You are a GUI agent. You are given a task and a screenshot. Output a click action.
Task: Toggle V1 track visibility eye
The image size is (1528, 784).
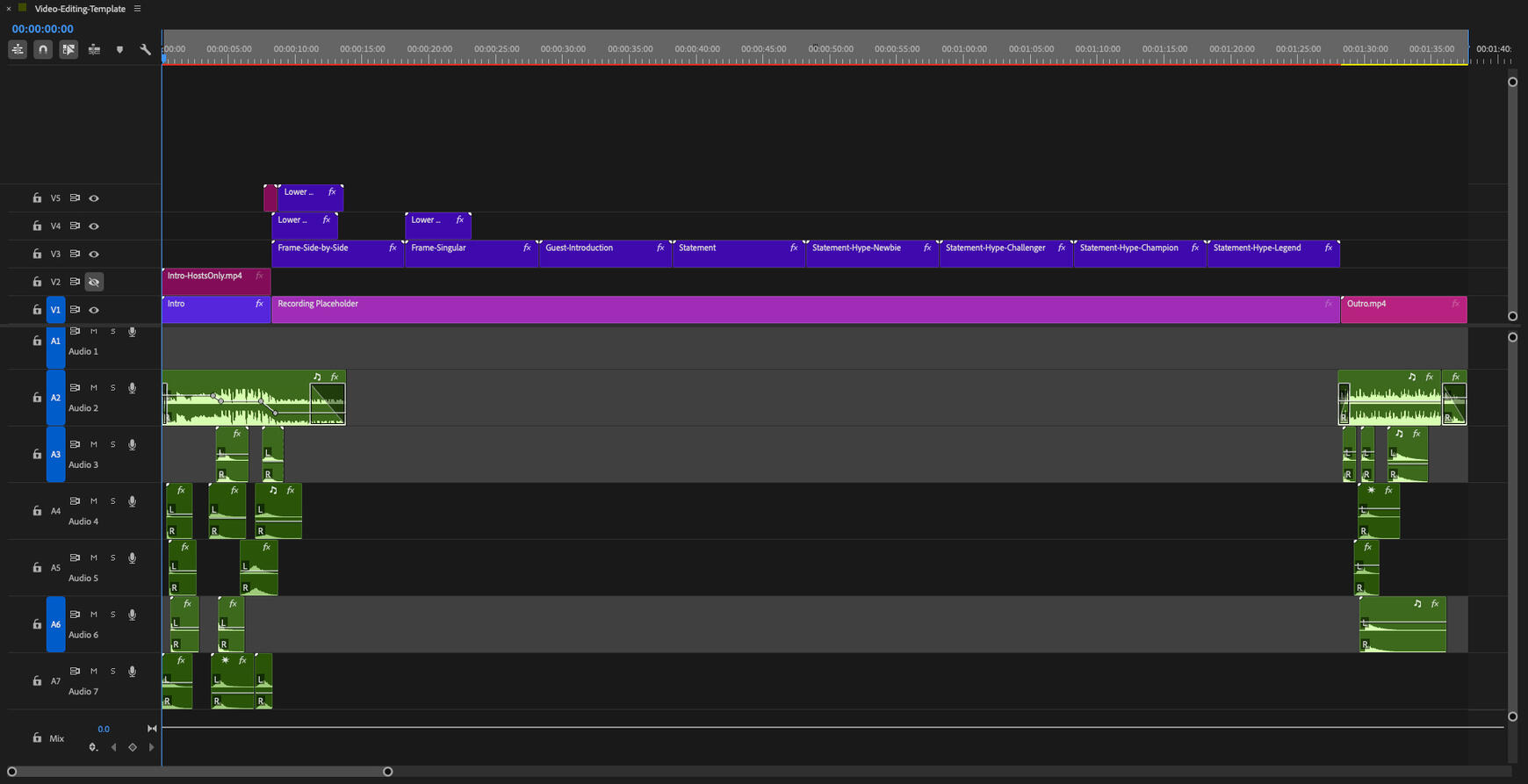click(x=94, y=310)
